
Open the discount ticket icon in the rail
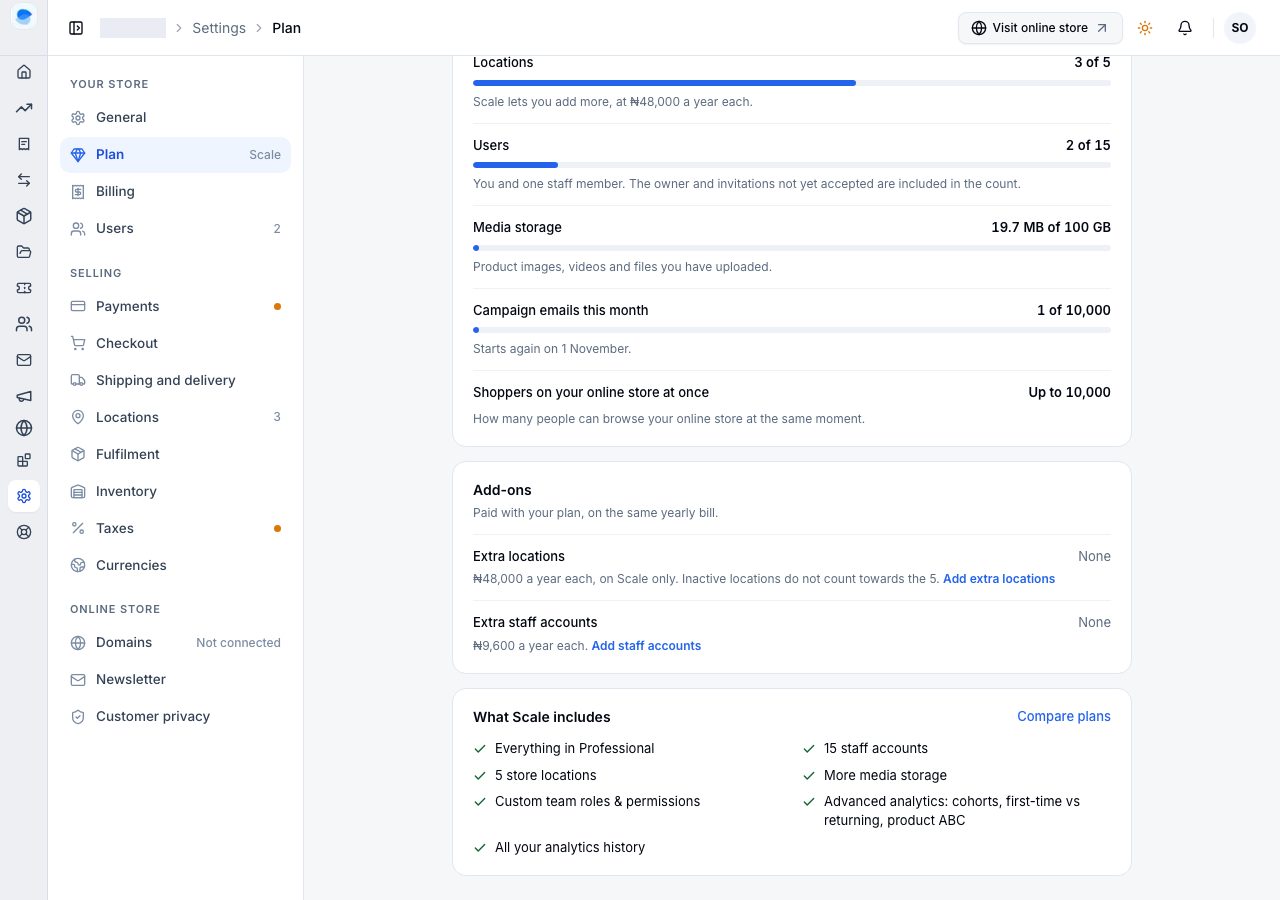coord(24,288)
